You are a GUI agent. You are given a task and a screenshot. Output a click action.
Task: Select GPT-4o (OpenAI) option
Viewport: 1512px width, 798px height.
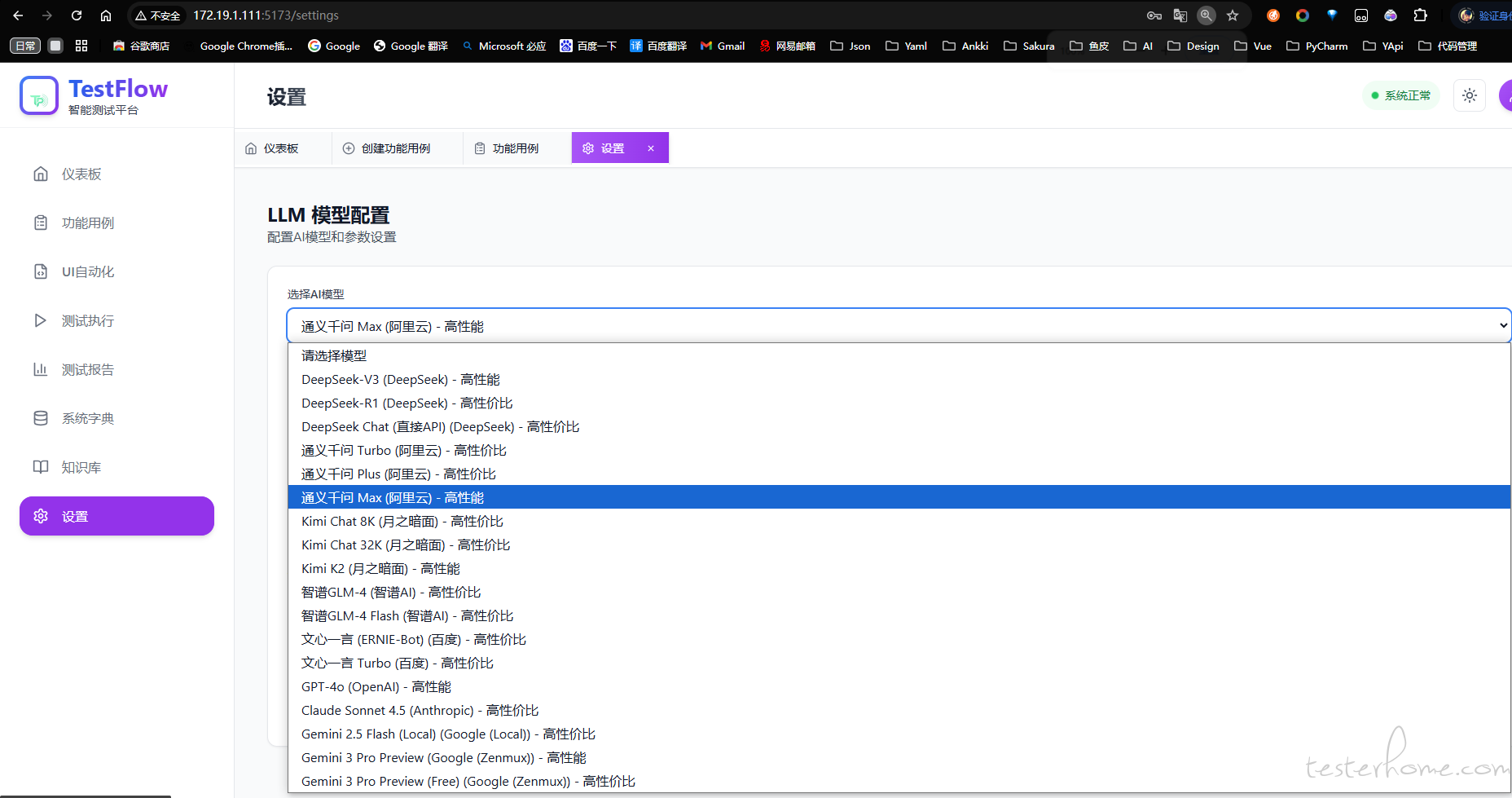376,687
